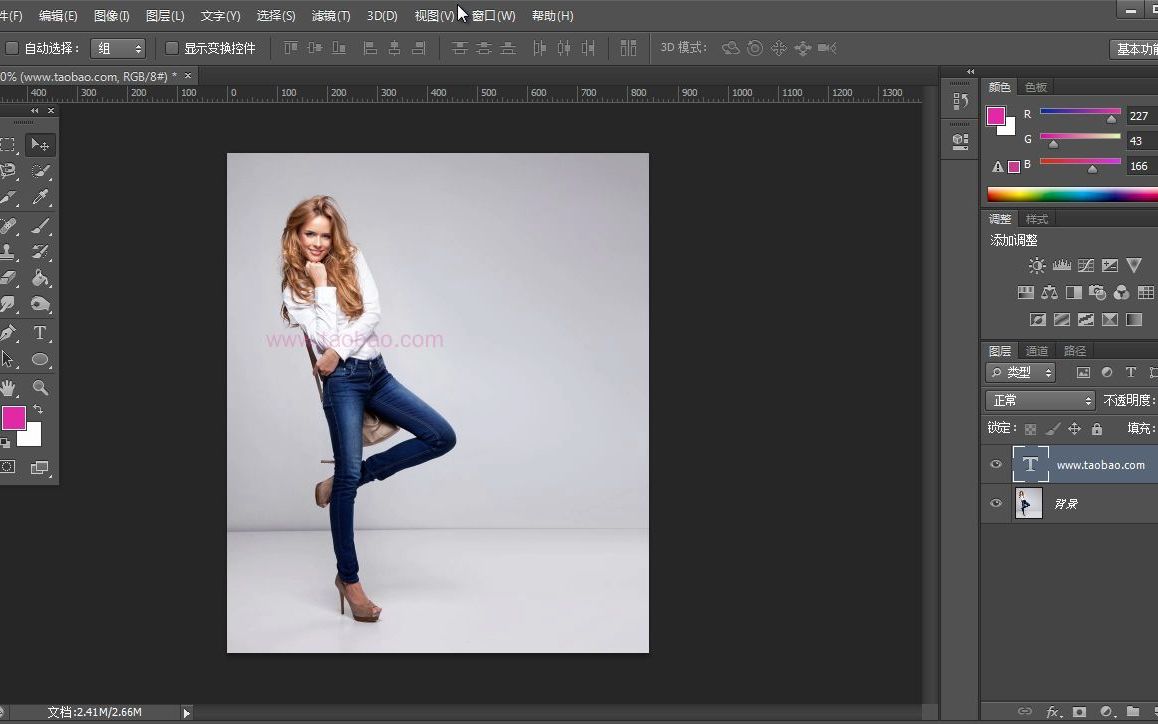This screenshot has width=1158, height=724.
Task: Add a Gradient Map adjustment
Action: [x=1134, y=319]
